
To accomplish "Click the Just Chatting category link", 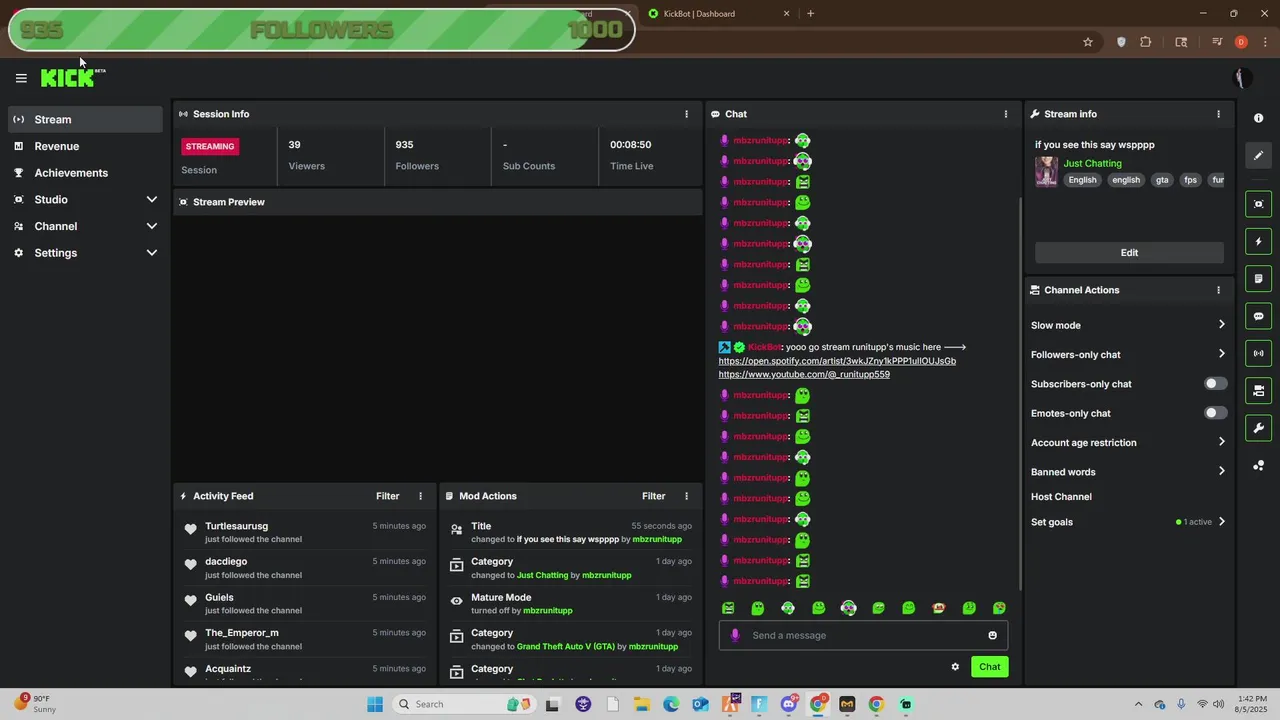I will tap(1092, 163).
